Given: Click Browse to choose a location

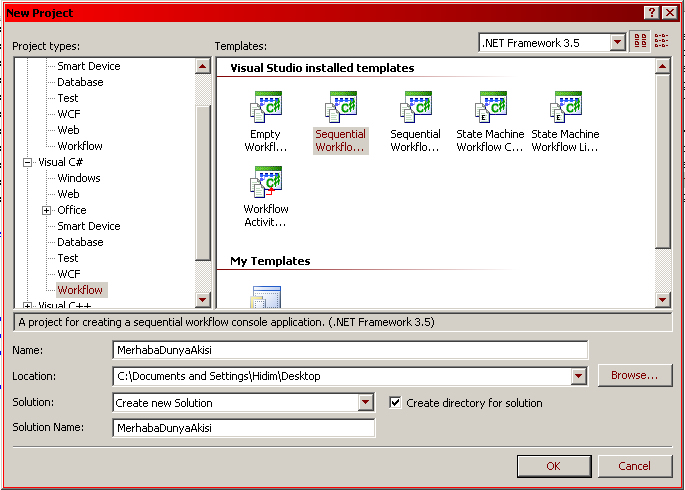Looking at the screenshot, I should 635,375.
